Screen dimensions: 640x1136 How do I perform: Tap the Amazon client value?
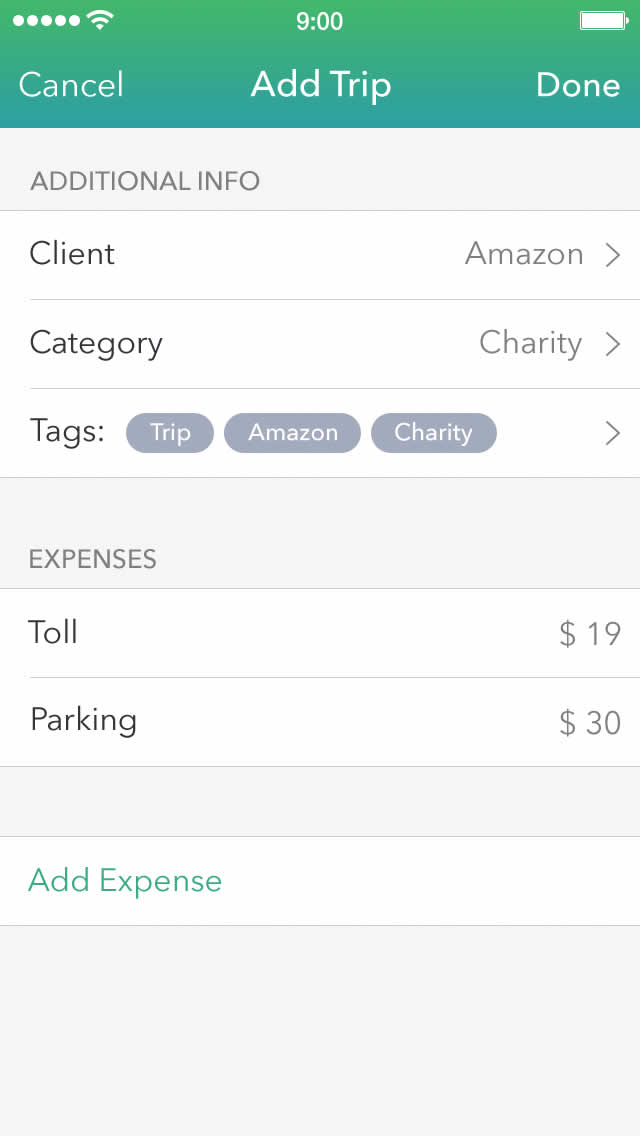click(524, 254)
